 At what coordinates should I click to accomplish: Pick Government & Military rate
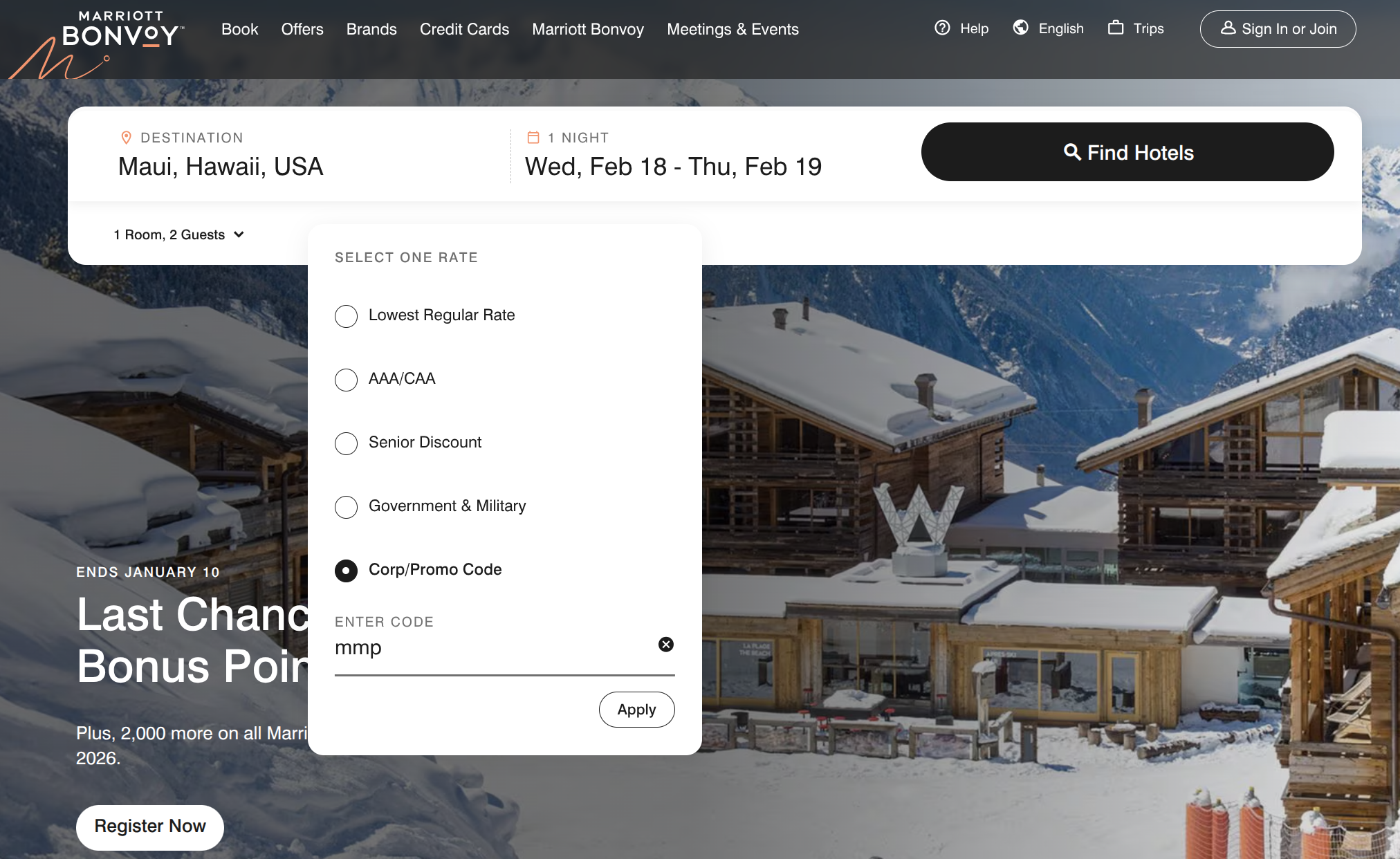346,507
